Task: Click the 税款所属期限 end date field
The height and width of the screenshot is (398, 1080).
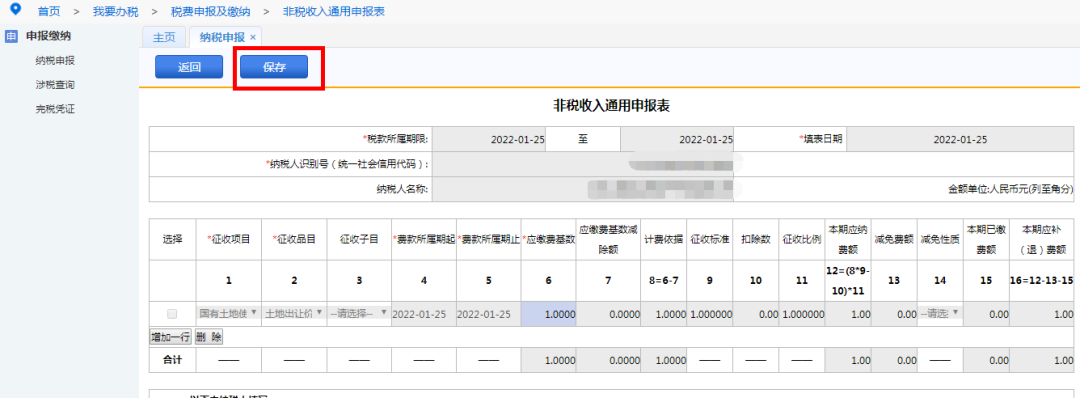Action: (x=677, y=139)
